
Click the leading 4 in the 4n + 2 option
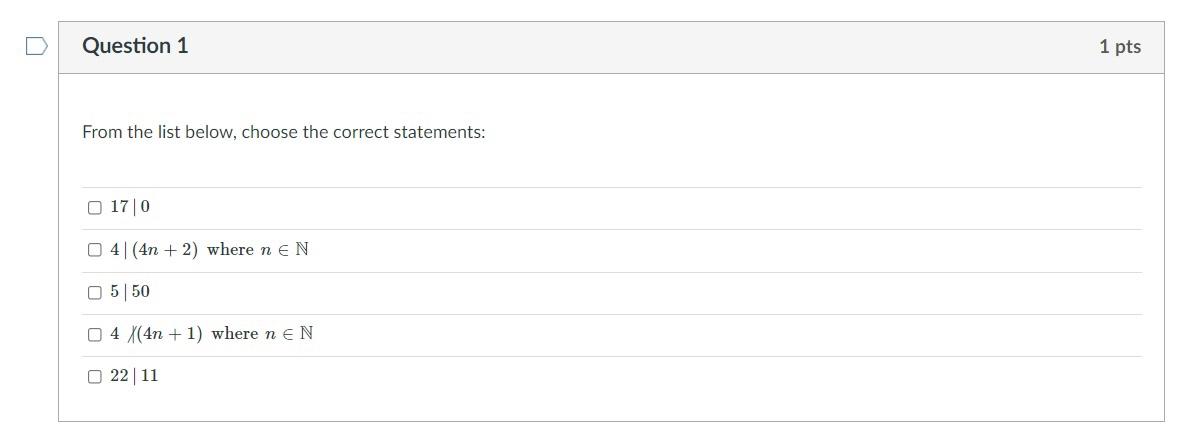(114, 249)
